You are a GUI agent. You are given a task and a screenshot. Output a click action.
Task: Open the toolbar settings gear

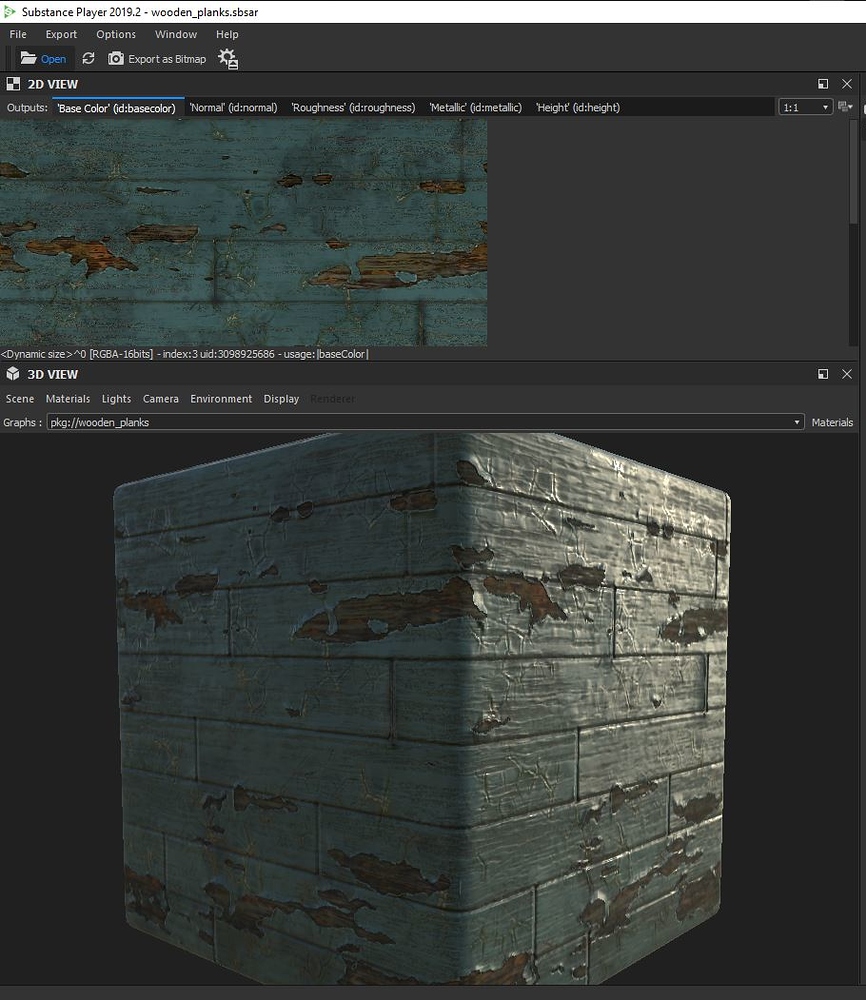228,58
